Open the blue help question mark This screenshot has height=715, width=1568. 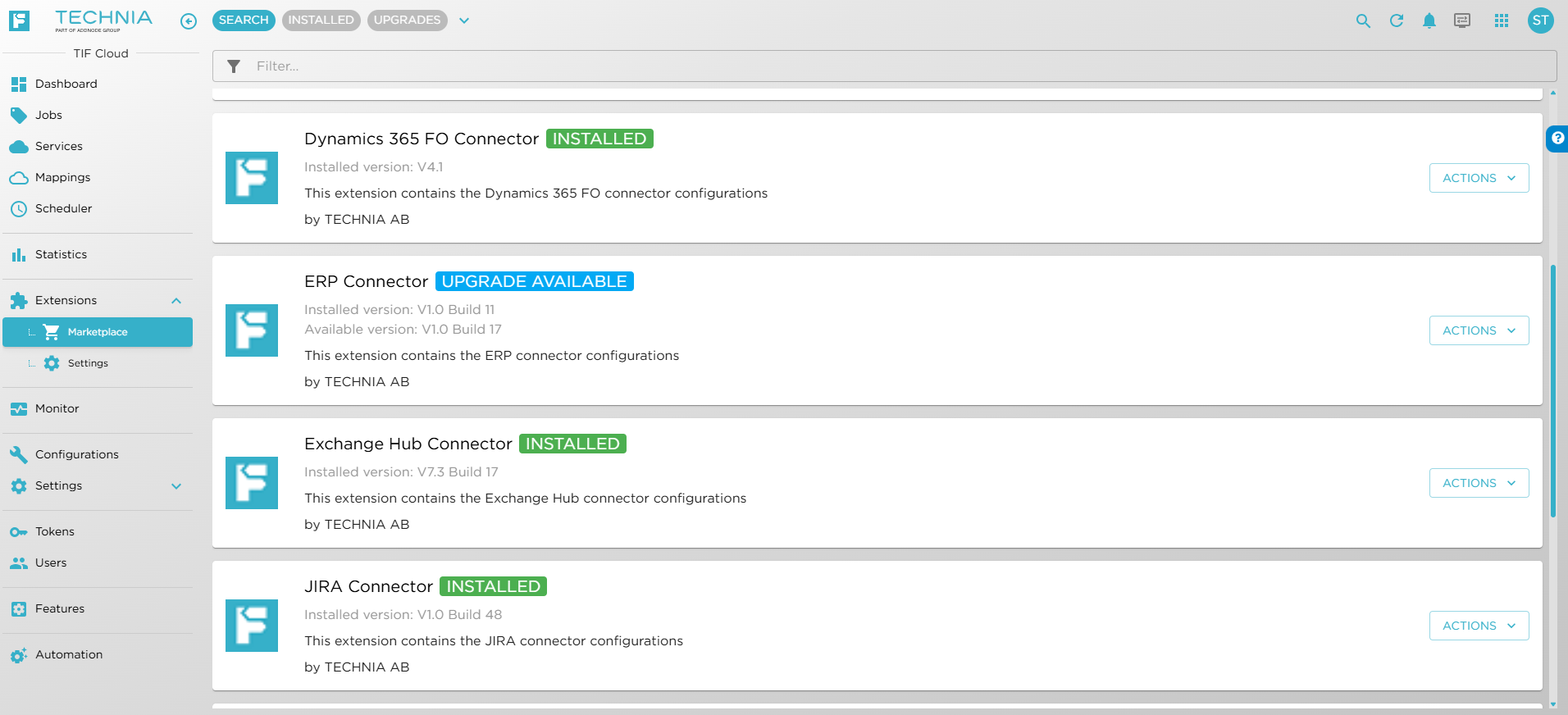tap(1557, 139)
